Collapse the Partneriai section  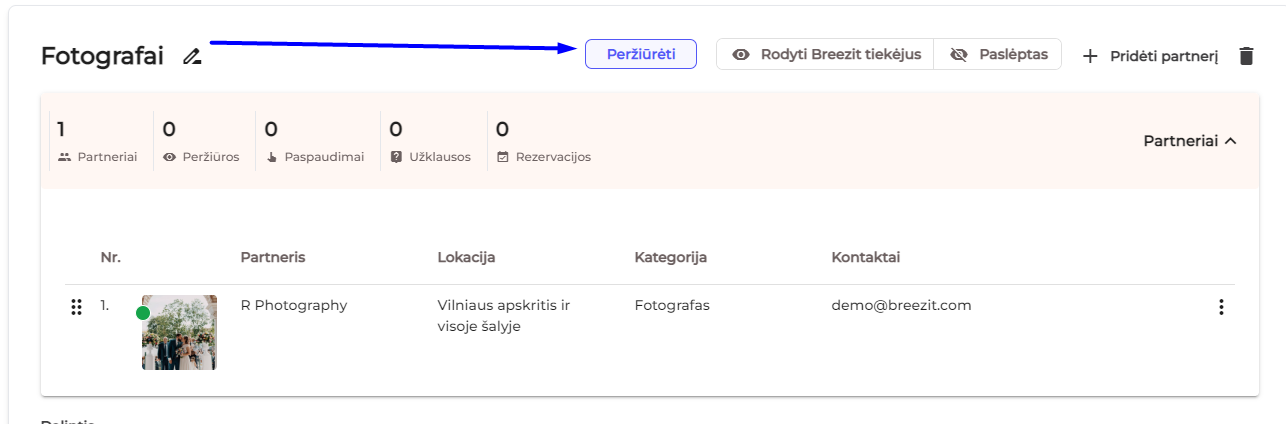tap(1190, 141)
